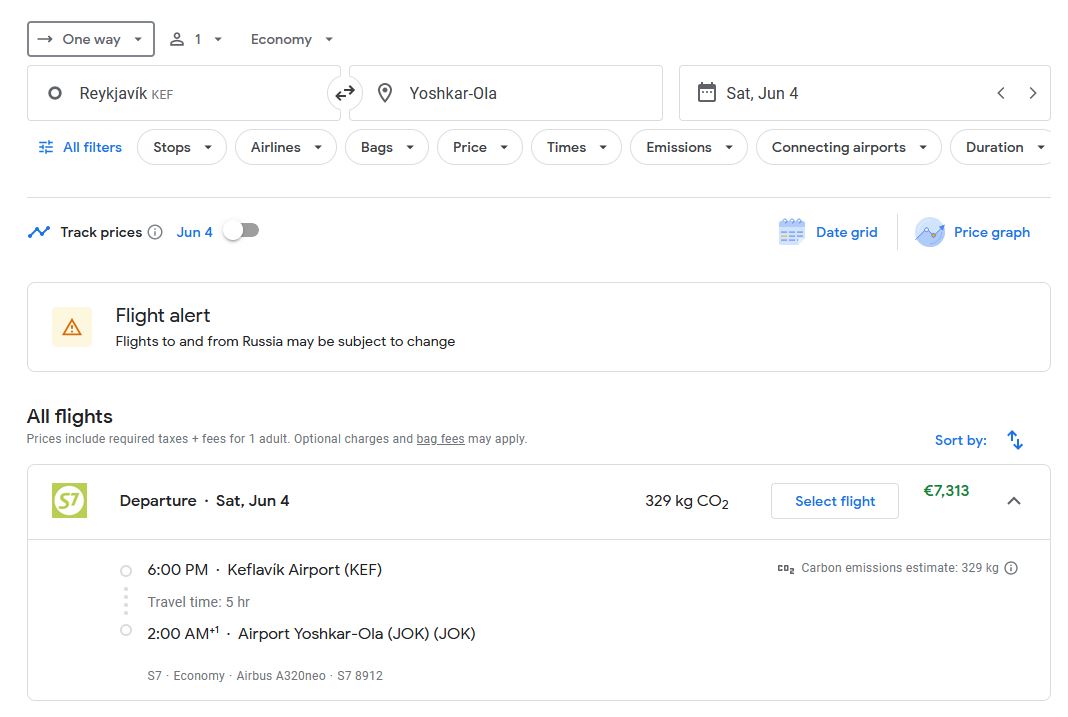The height and width of the screenshot is (717, 1068).
Task: Click the CO2 icon beside emissions estimate
Action: pyautogui.click(x=786, y=569)
